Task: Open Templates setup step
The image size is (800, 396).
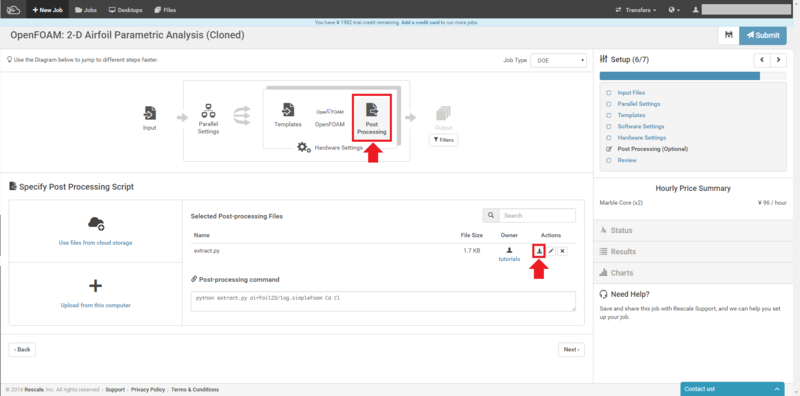Action: click(x=631, y=115)
